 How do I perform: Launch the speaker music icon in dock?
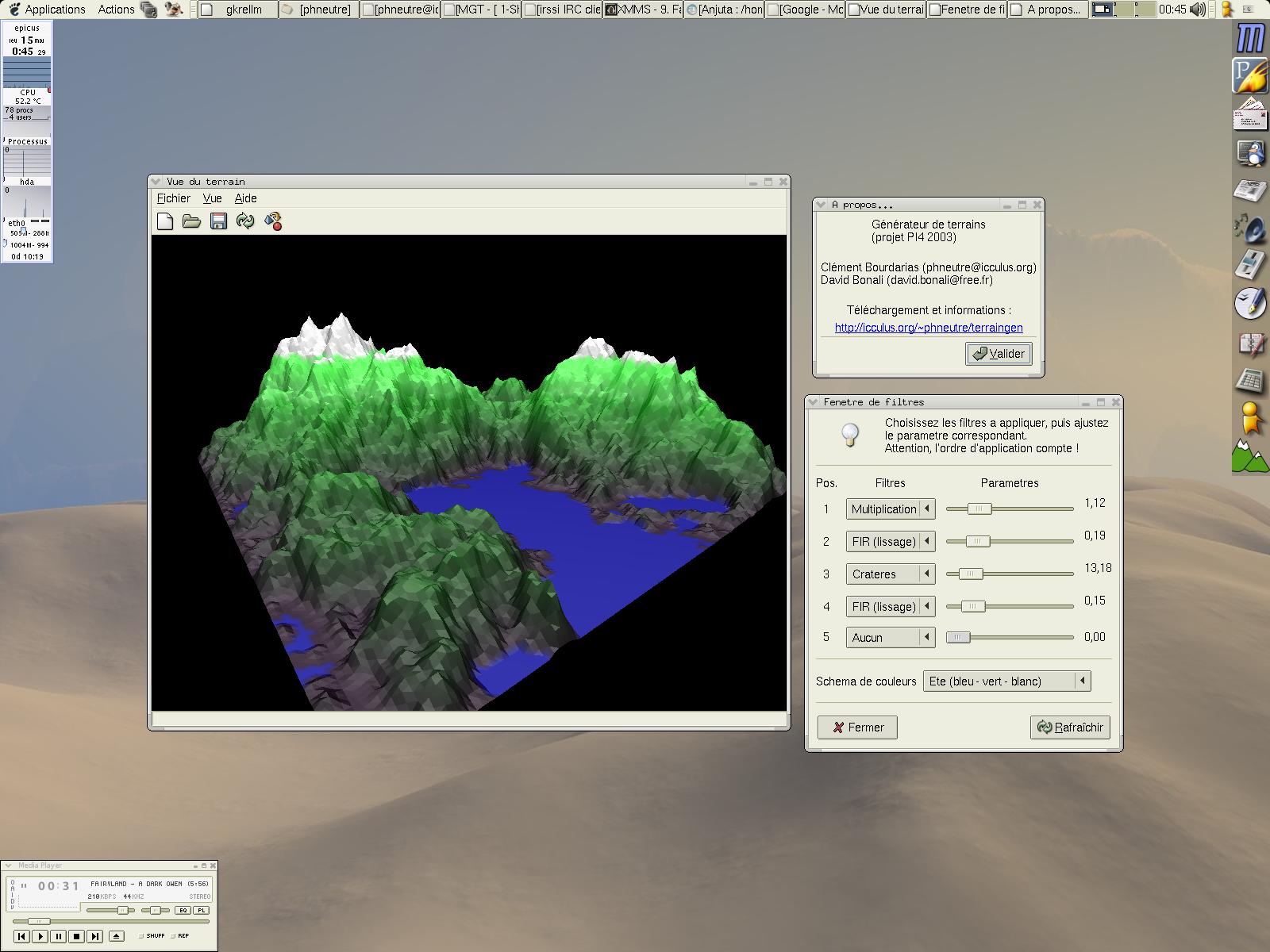[1251, 228]
